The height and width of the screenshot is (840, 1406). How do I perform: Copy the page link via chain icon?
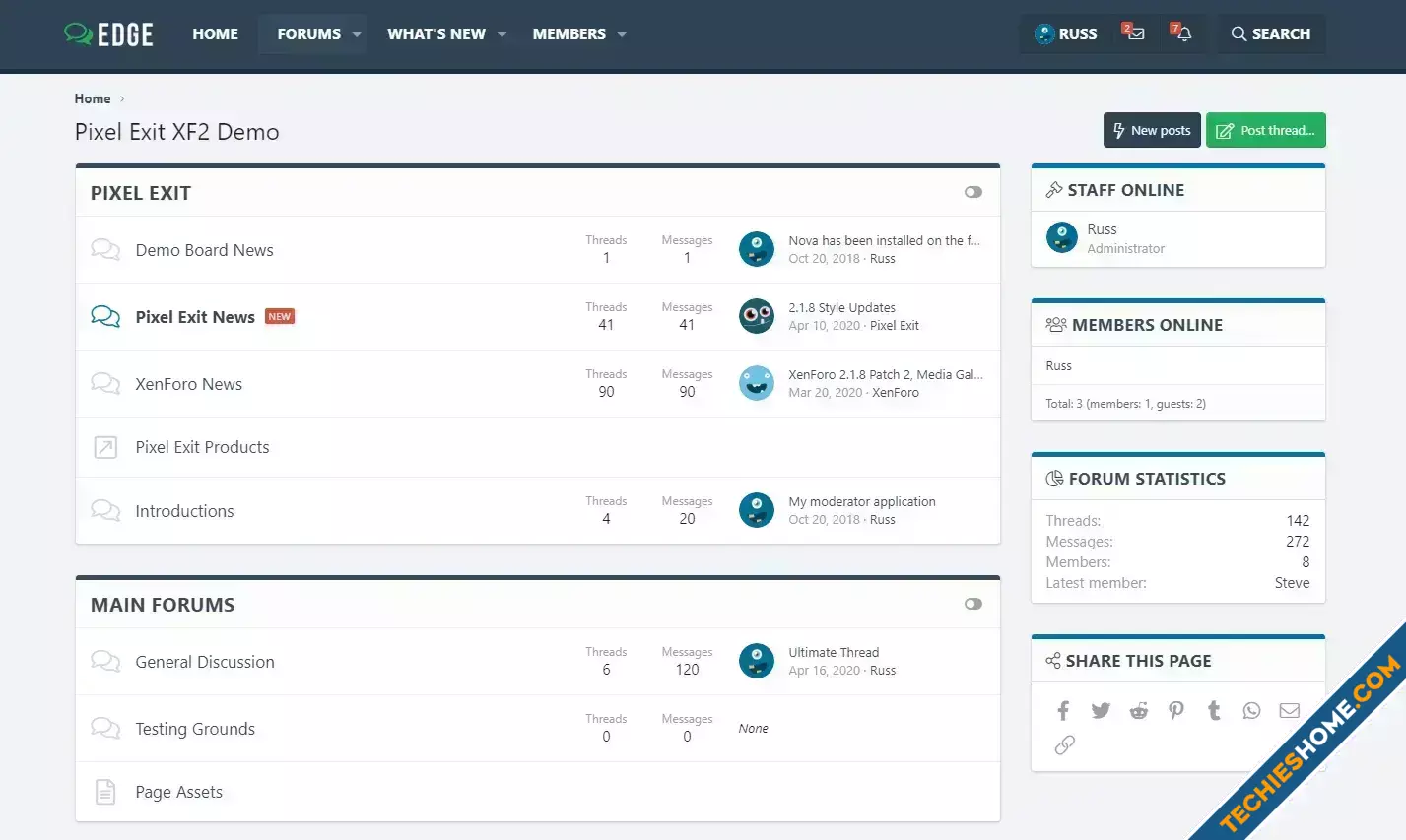click(1065, 745)
